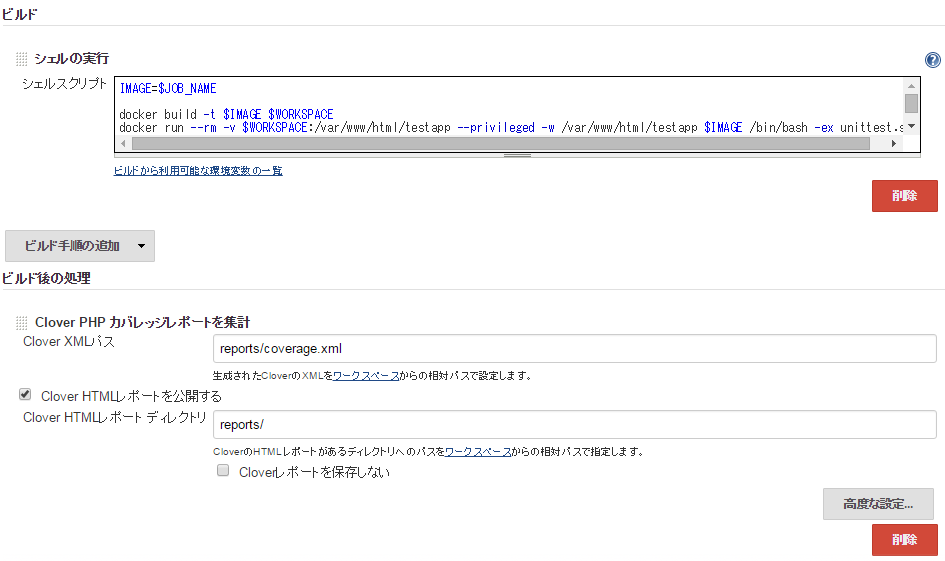This screenshot has width=945, height=561.
Task: Click the script box's right scroll arrow
Action: [x=893, y=144]
